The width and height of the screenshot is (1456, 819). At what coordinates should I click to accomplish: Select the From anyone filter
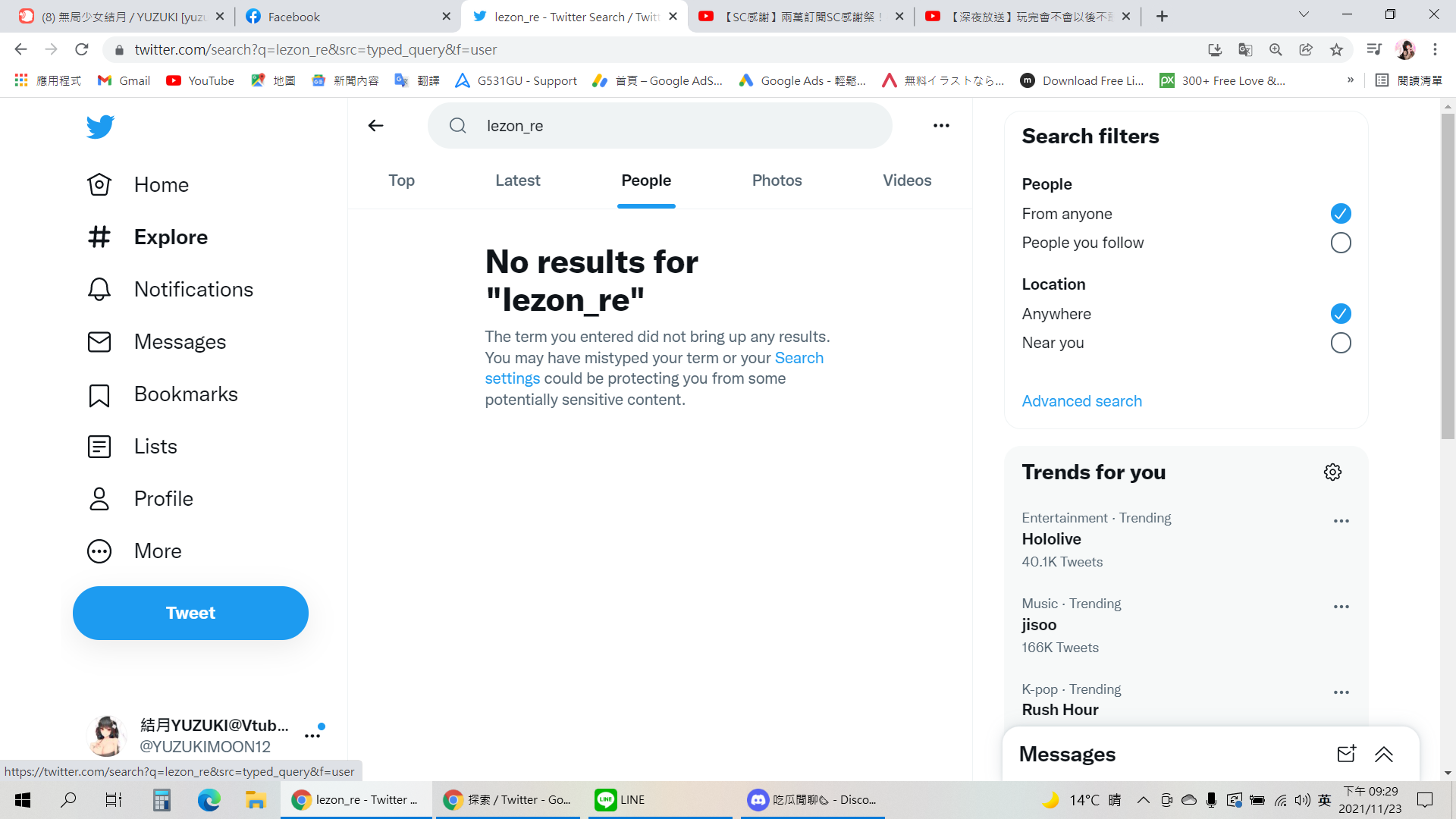click(1341, 214)
